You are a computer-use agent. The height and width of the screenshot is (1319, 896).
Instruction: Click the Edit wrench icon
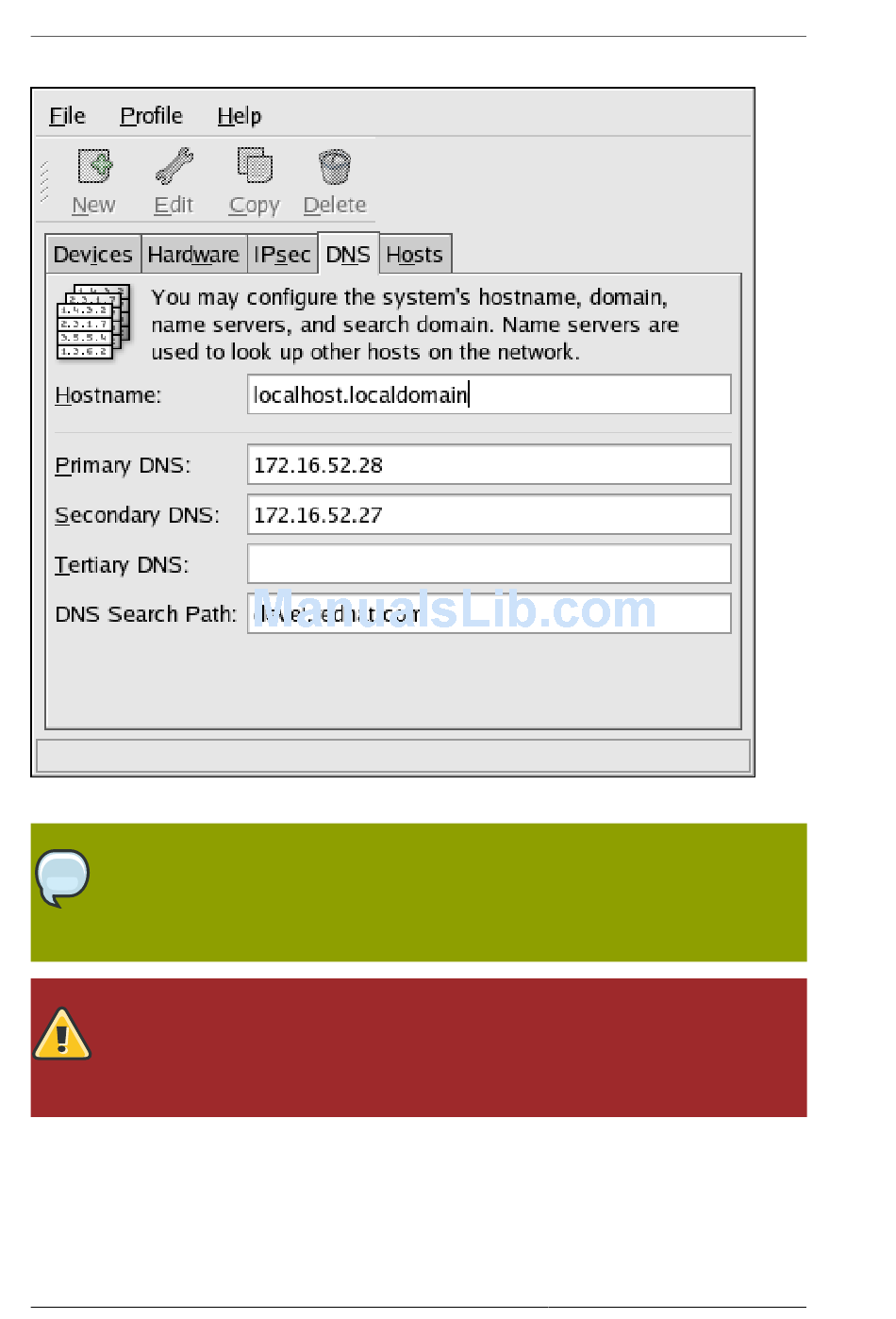pos(174,166)
